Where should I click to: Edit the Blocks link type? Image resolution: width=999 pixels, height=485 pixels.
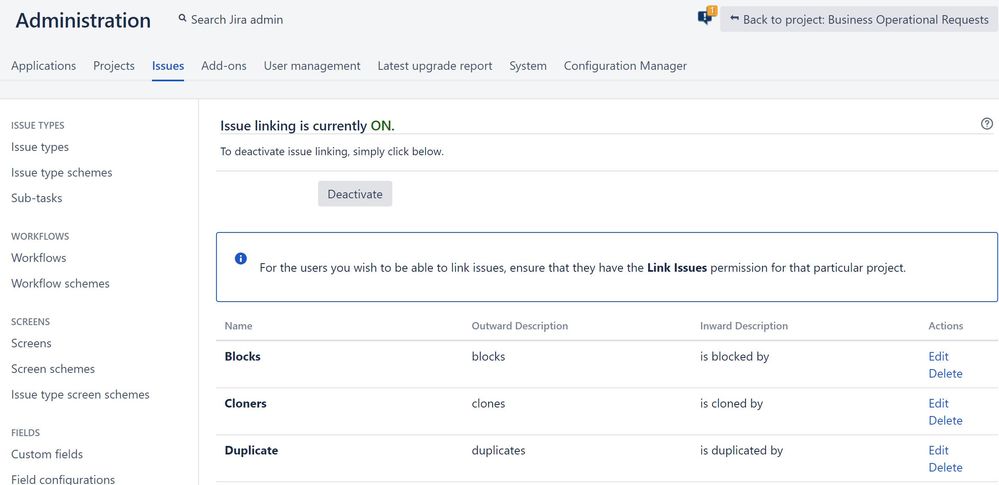click(x=938, y=356)
